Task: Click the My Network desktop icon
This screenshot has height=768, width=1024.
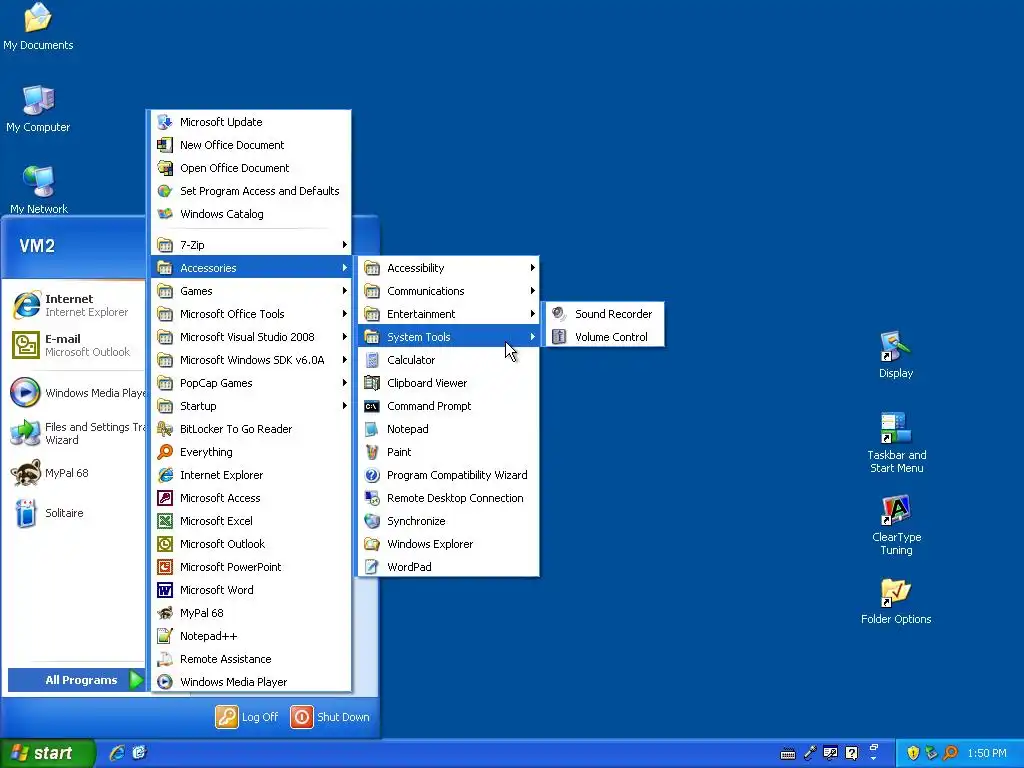Action: pyautogui.click(x=38, y=189)
